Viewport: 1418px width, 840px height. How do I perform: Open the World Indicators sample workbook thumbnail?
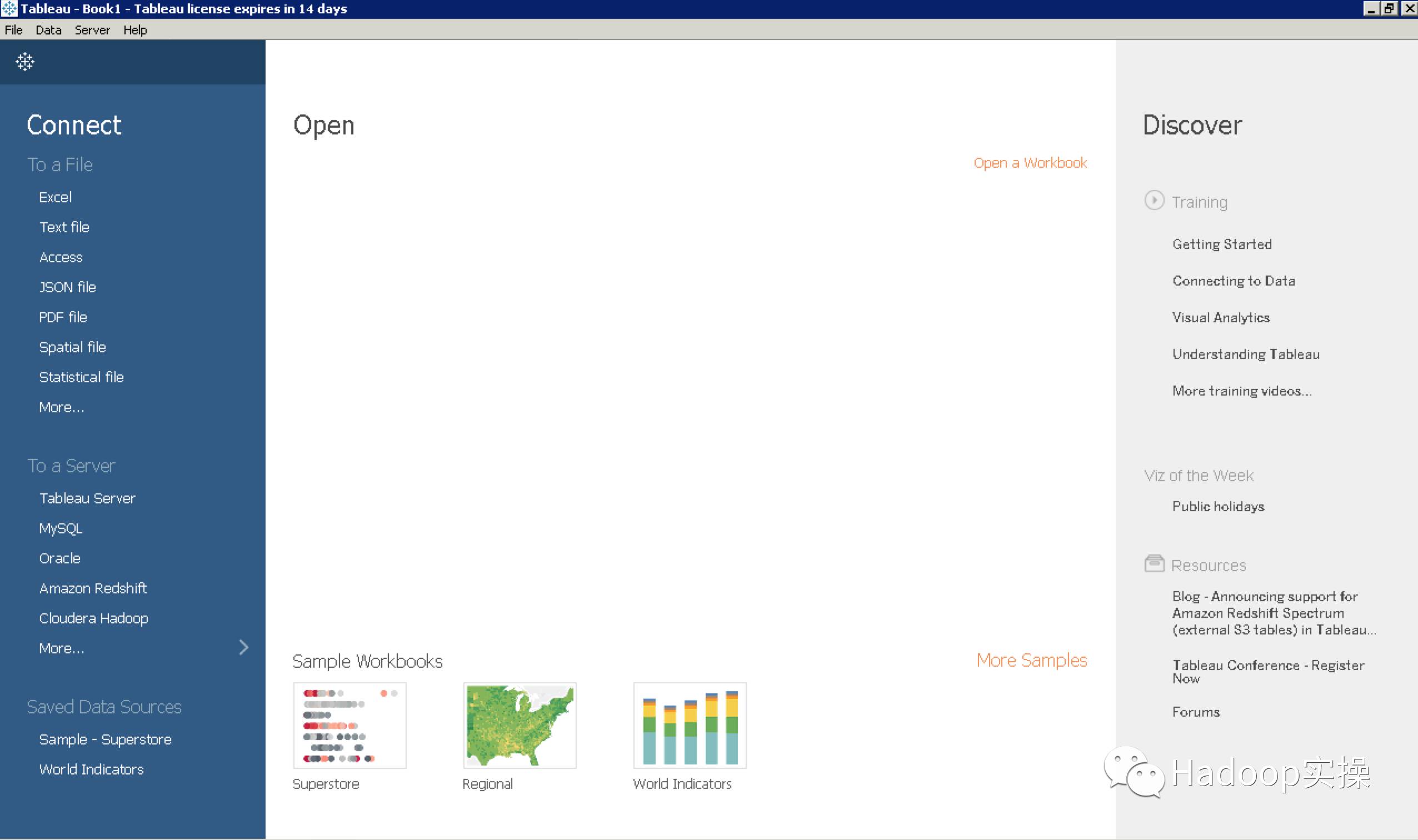click(688, 725)
